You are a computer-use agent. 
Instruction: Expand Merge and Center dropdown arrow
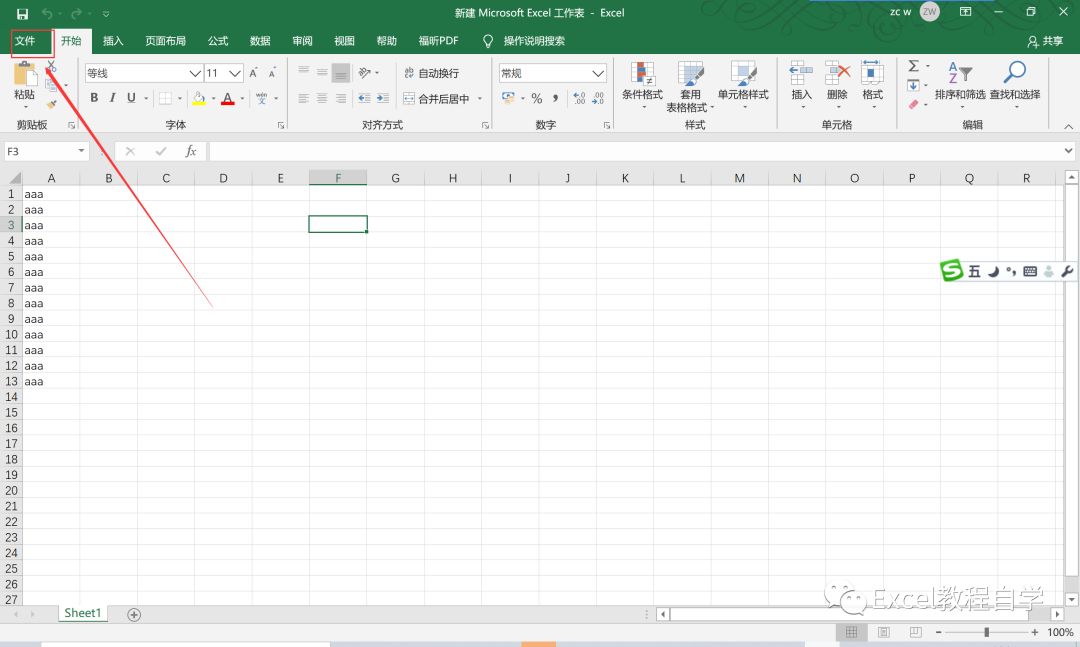(x=480, y=99)
